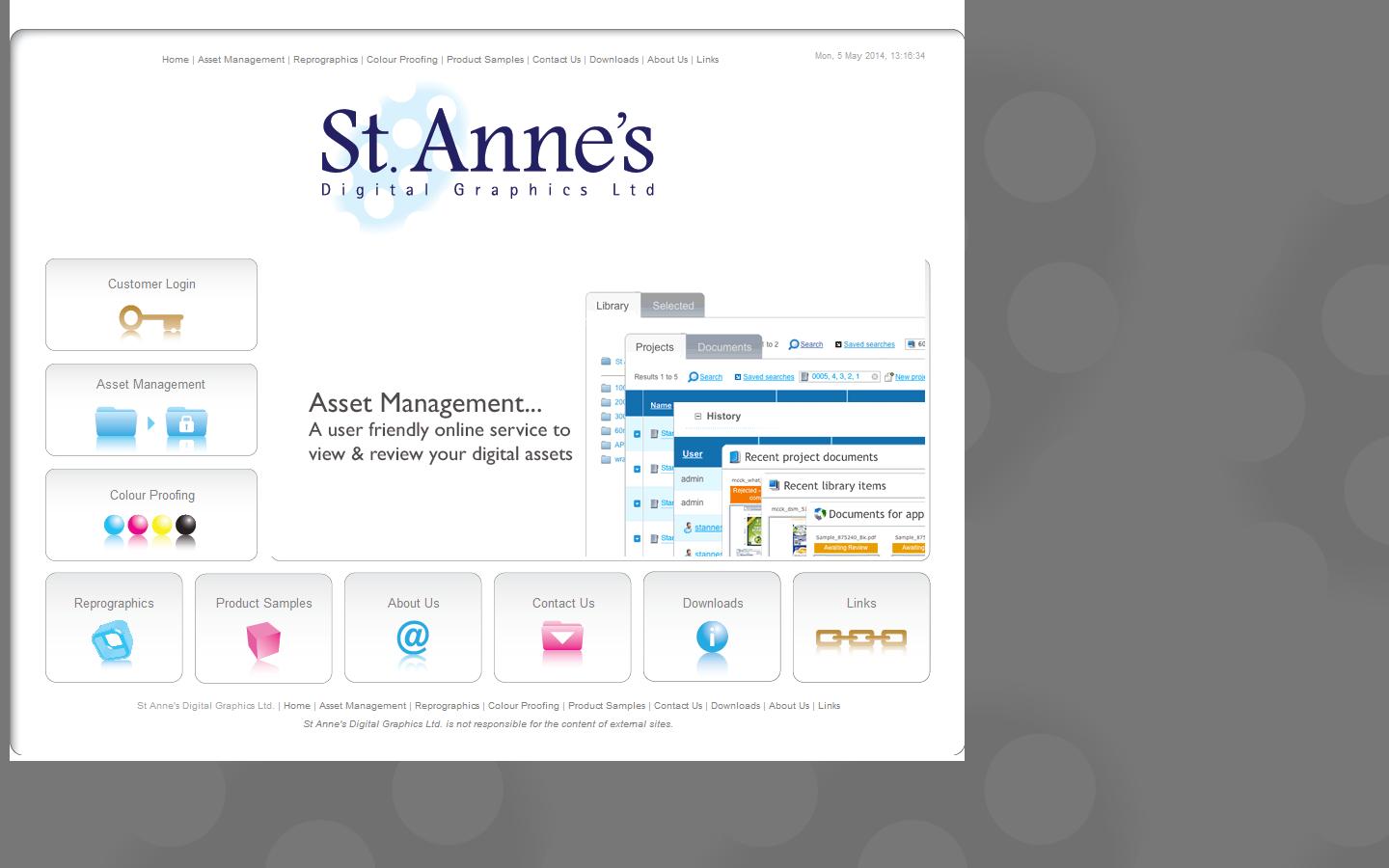Select the Library tab
1389x868 pixels.
[612, 306]
